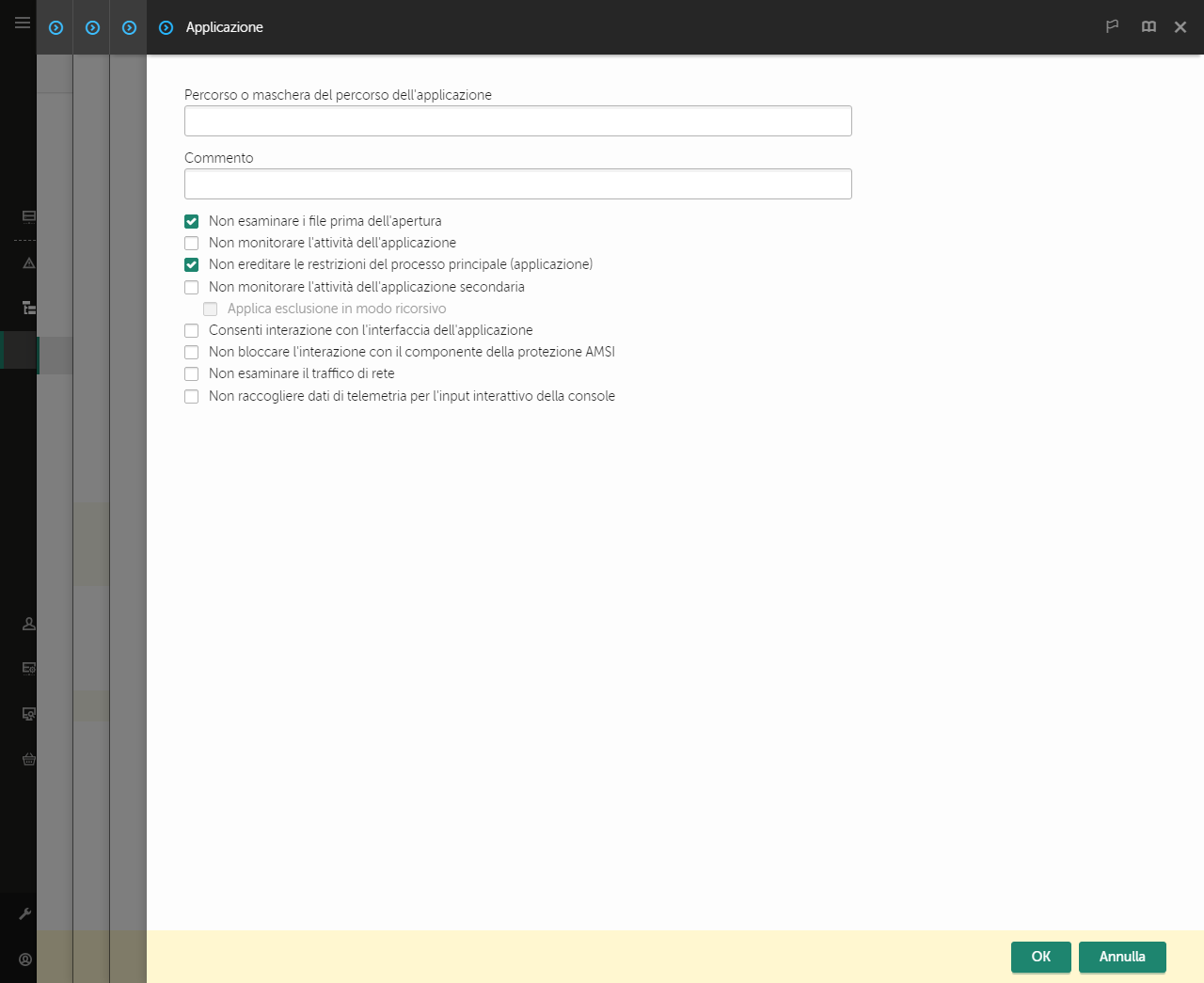Click the alerts warning triangle icon

(x=28, y=262)
